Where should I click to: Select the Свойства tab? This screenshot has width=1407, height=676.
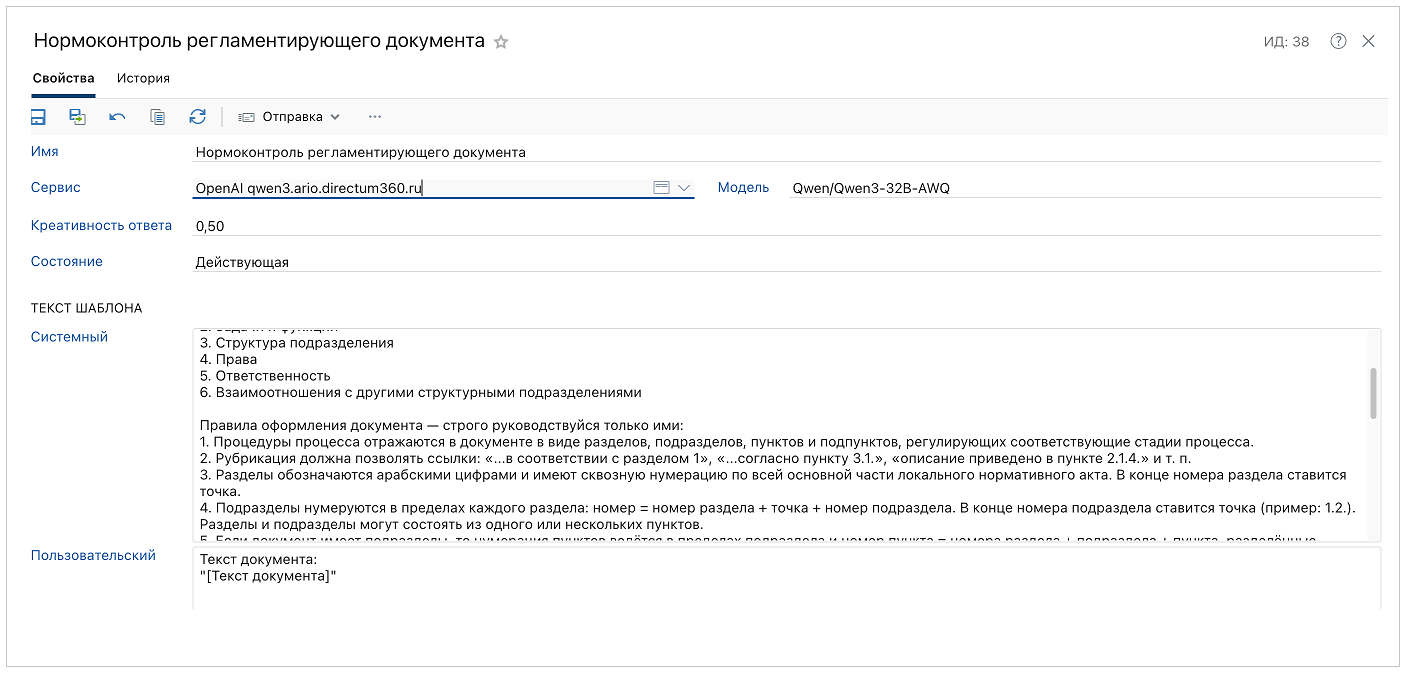pos(63,78)
